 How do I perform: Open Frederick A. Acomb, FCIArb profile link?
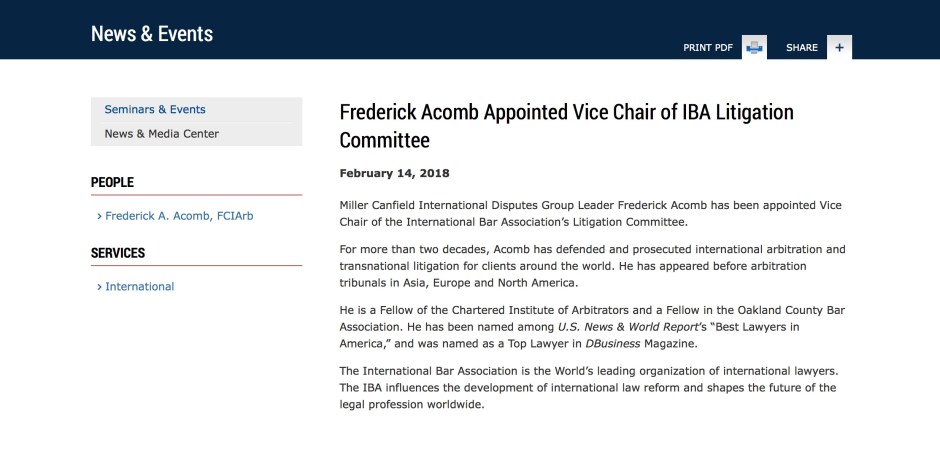click(179, 216)
